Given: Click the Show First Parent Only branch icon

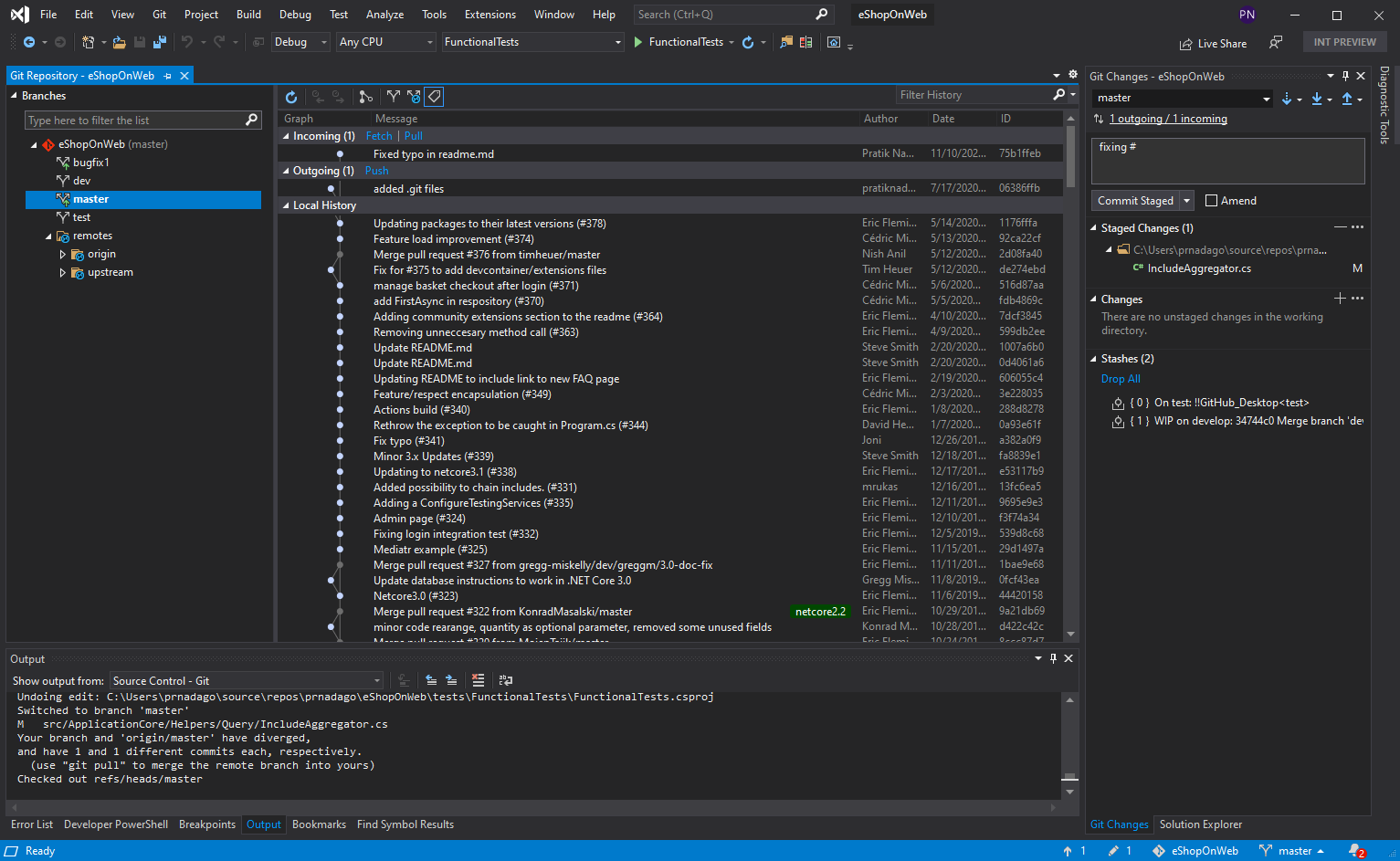Looking at the screenshot, I should click(365, 97).
